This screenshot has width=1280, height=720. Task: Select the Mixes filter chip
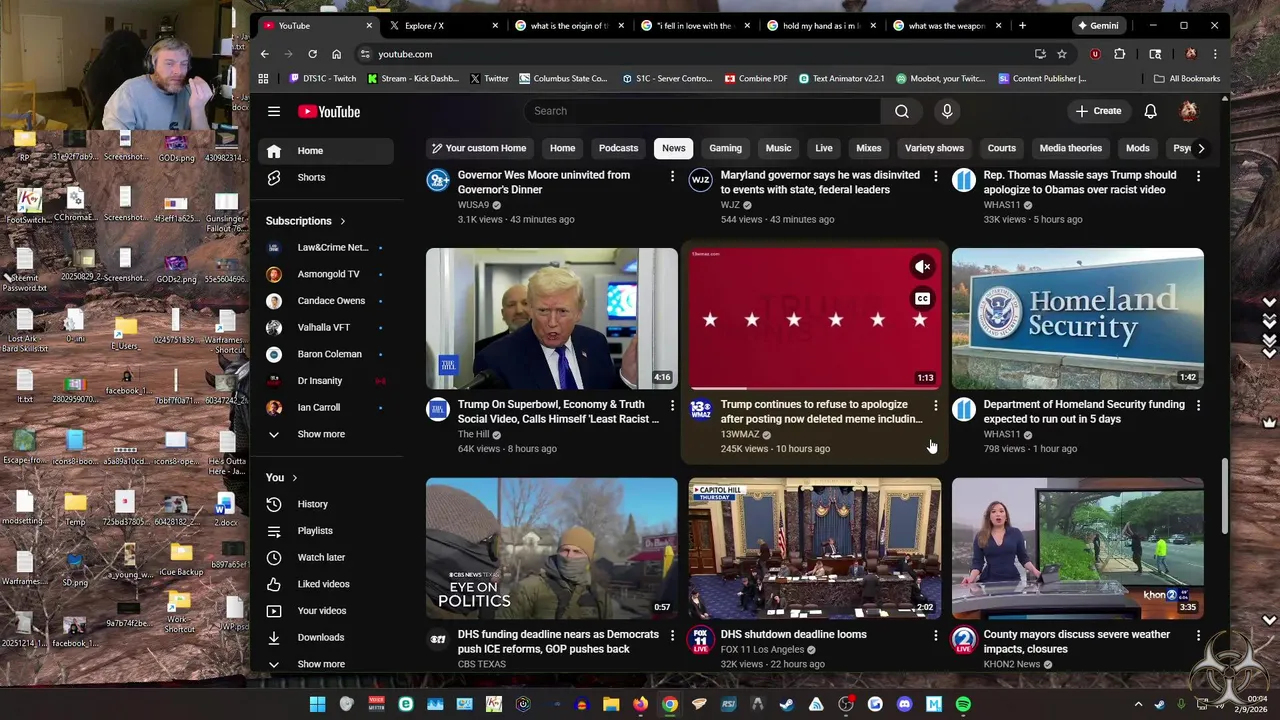(869, 148)
